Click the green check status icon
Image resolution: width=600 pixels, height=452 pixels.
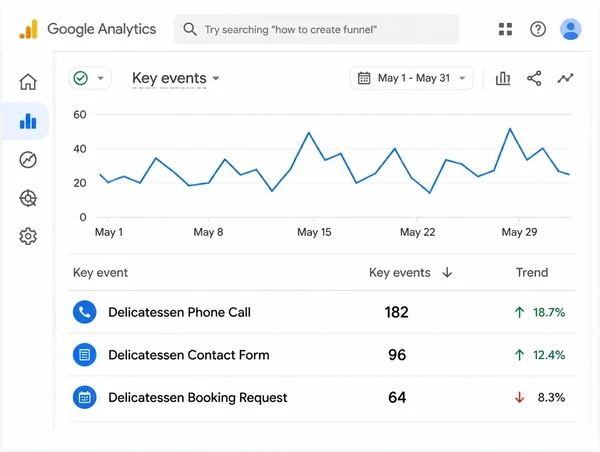click(81, 78)
